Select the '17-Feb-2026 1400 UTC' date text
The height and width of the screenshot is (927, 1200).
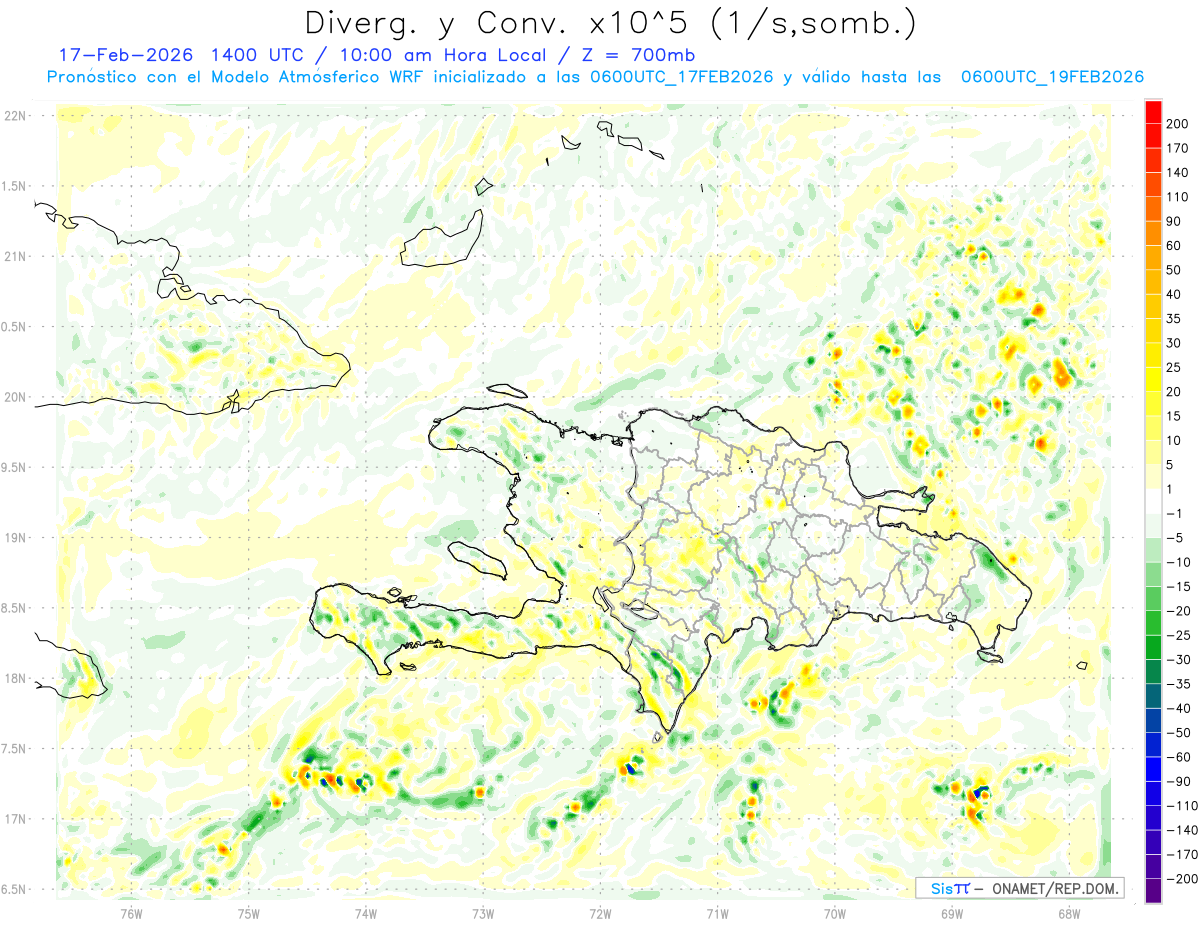184,55
